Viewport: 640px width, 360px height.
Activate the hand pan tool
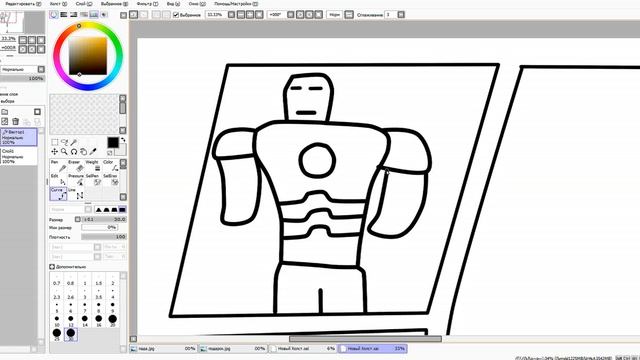[84, 151]
